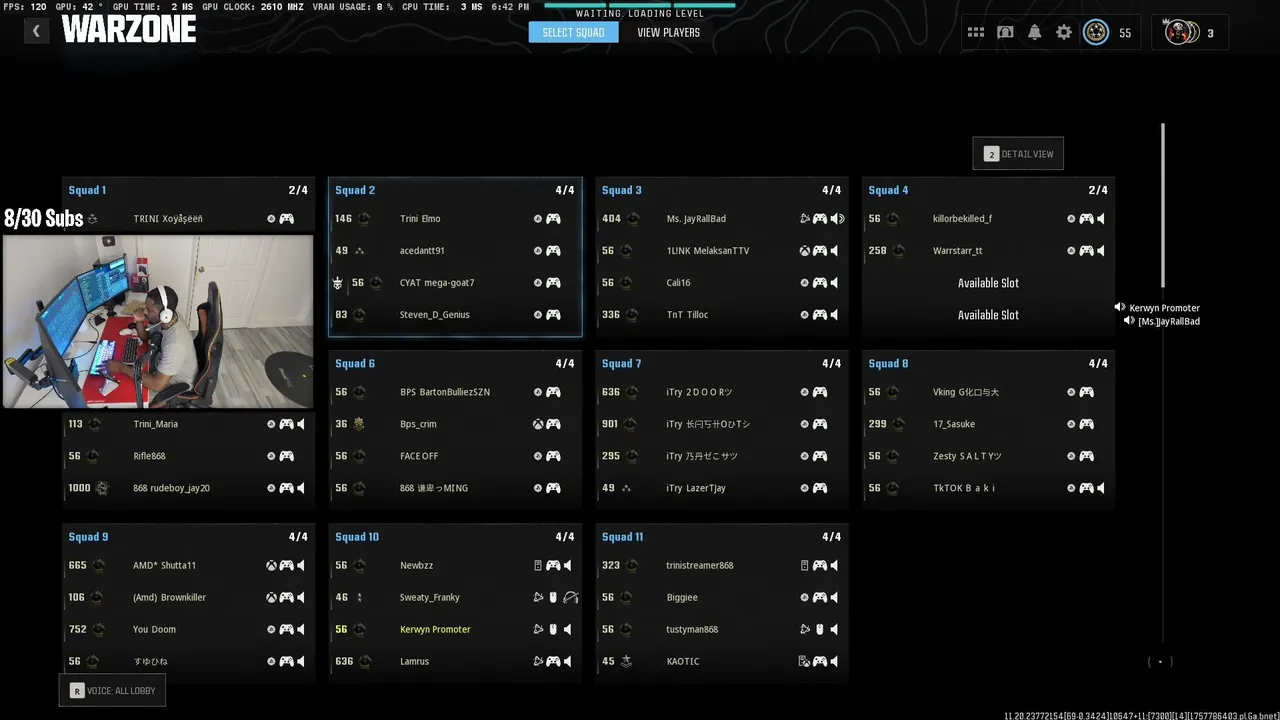The width and height of the screenshot is (1280, 720).
Task: Click controller icon for Rifle868
Action: [x=286, y=456]
